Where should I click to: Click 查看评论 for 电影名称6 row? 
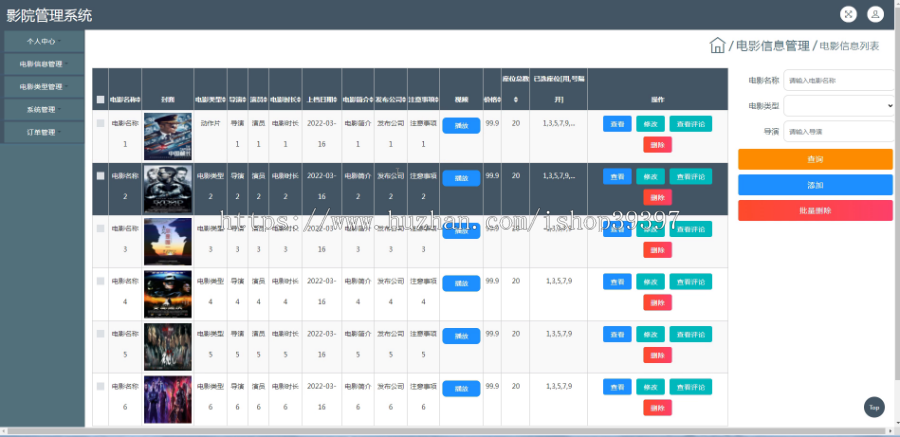690,387
